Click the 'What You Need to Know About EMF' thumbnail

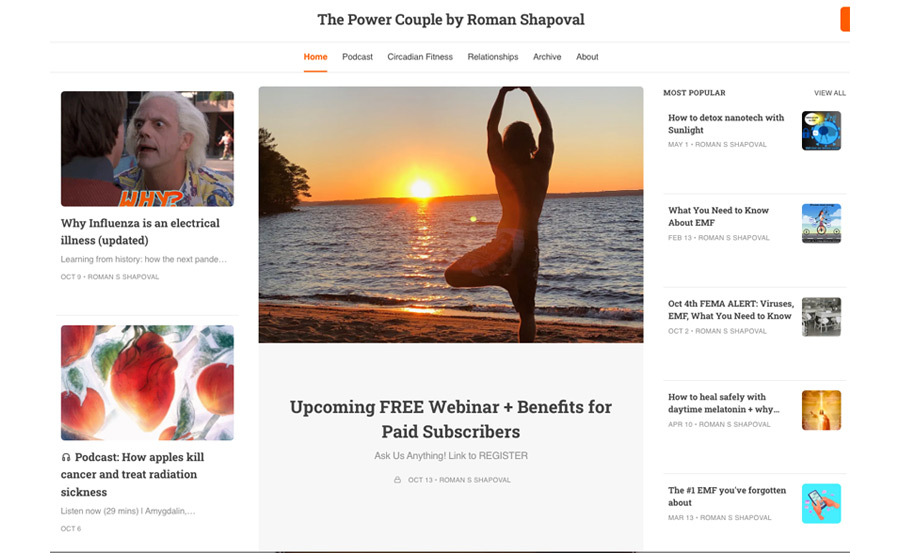(x=821, y=223)
